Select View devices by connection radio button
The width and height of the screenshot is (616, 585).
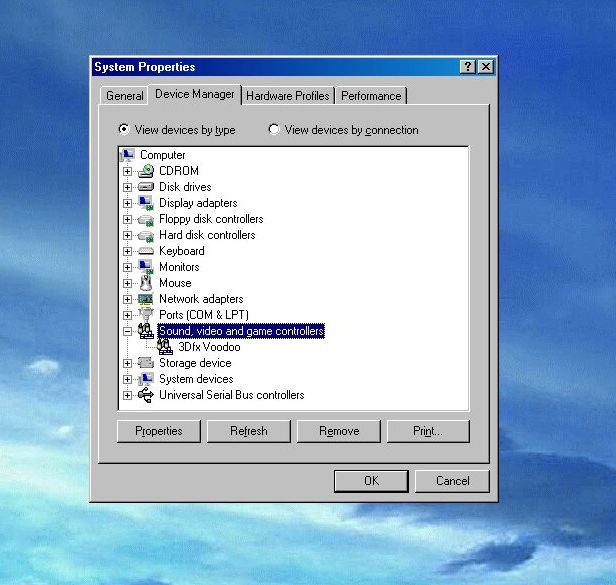274,129
